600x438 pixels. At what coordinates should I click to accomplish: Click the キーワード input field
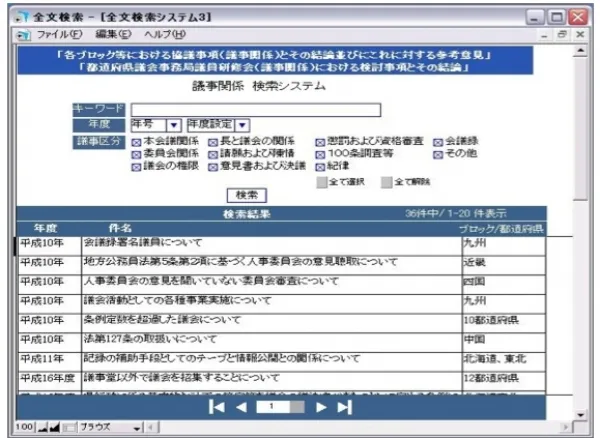[x=256, y=110]
